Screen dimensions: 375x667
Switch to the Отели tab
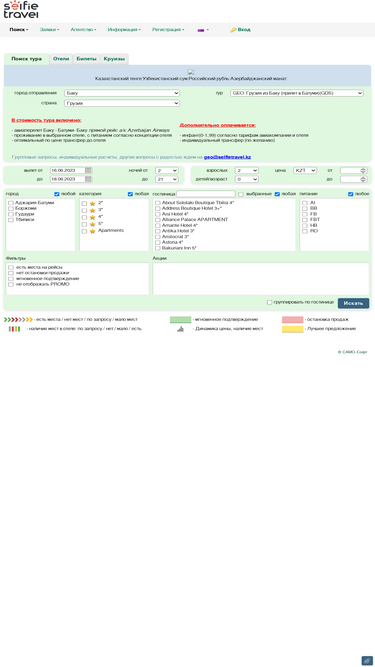(x=61, y=59)
